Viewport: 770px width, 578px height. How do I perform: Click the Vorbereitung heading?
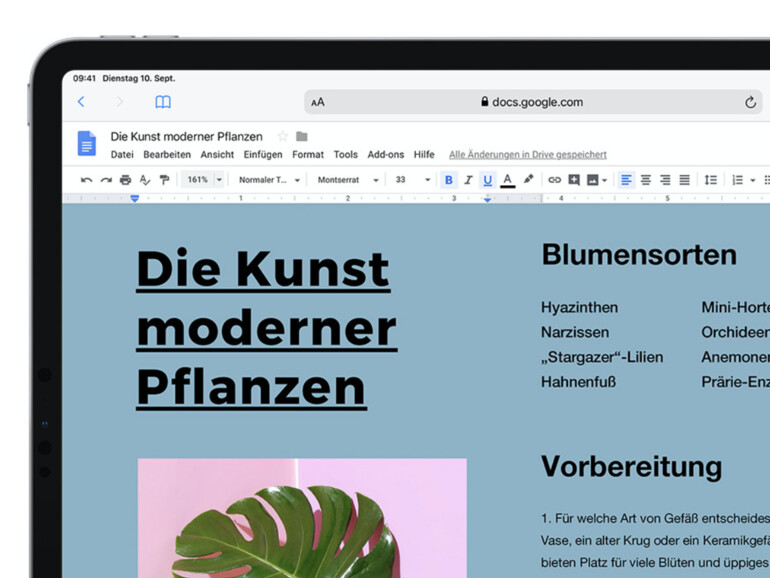pos(632,467)
